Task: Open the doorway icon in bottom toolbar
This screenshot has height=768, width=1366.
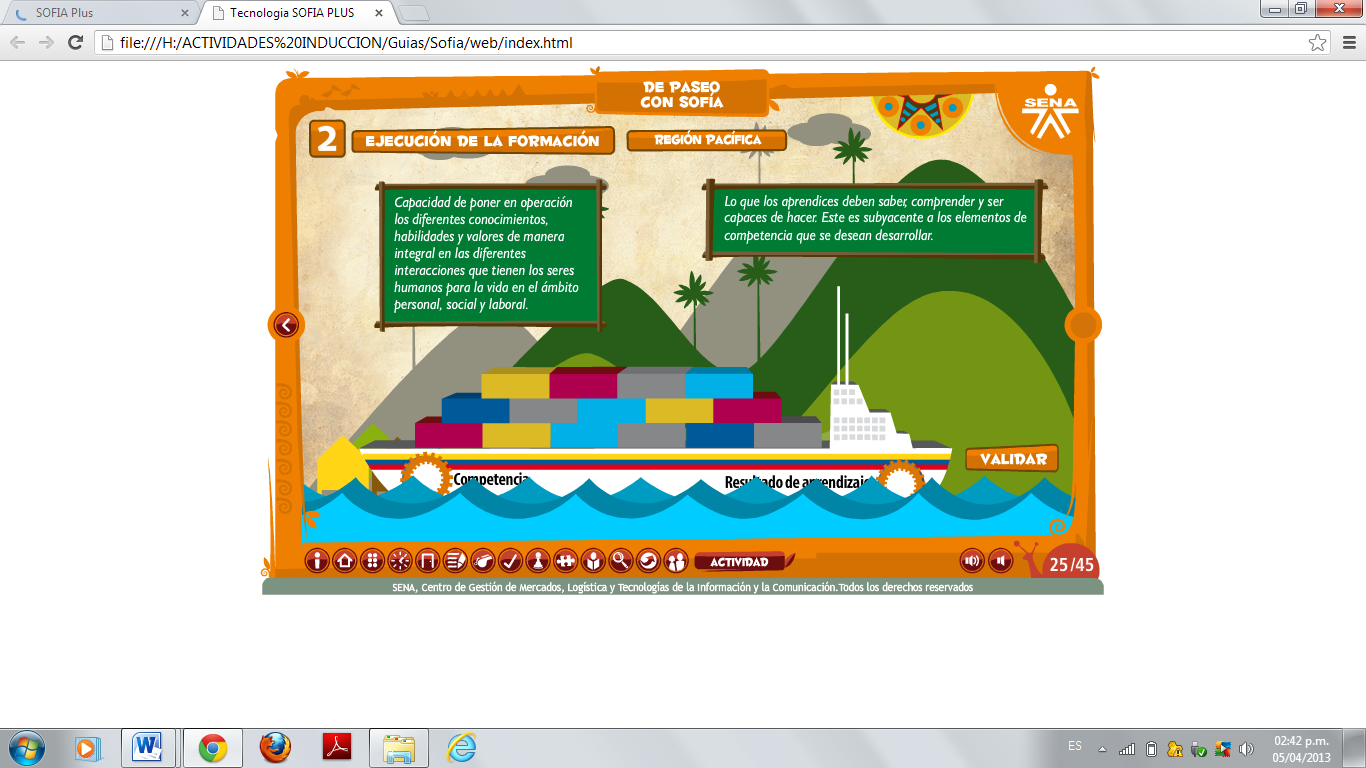Action: [x=427, y=561]
